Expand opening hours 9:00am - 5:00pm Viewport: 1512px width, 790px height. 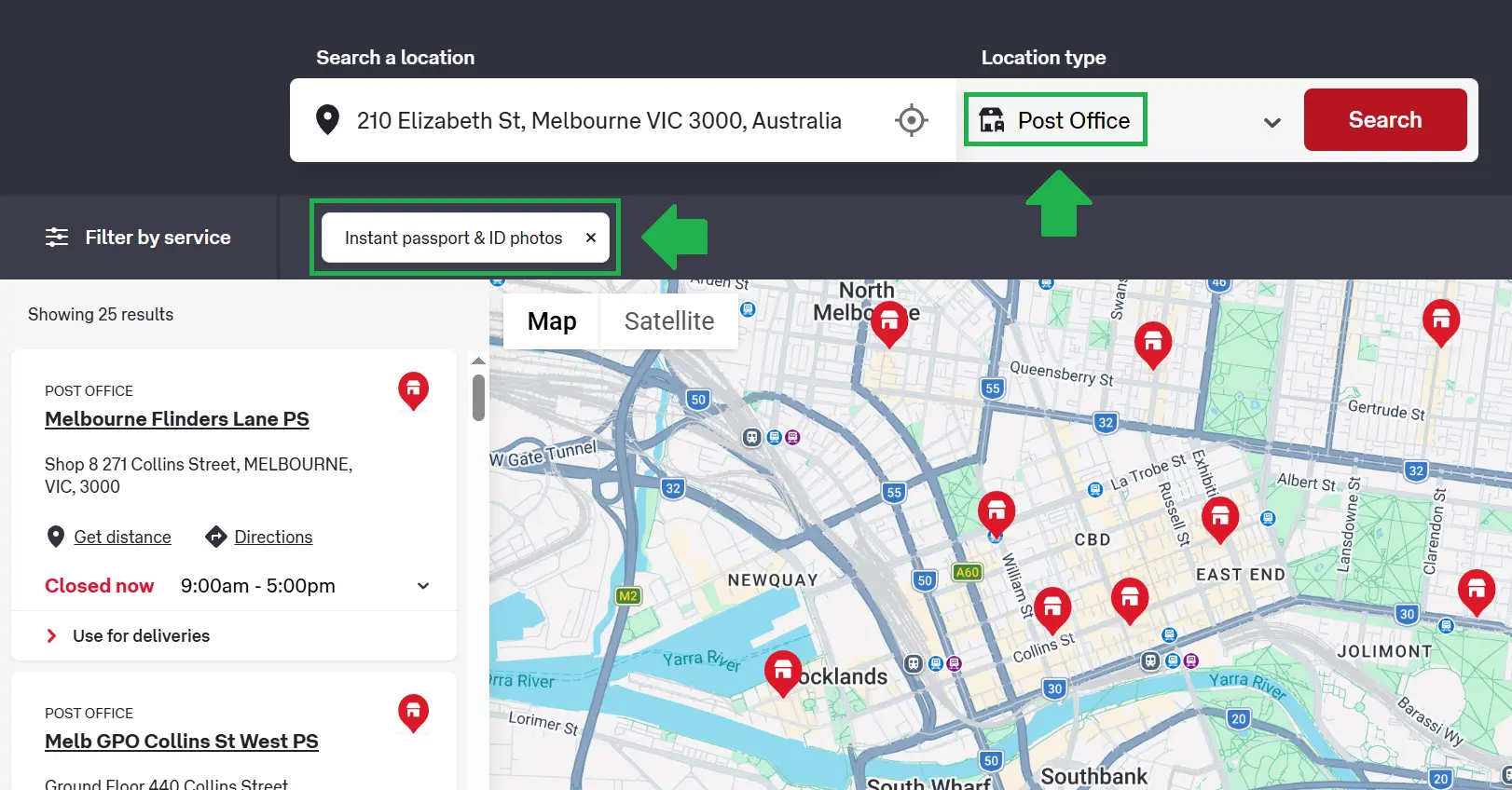pyautogui.click(x=423, y=586)
